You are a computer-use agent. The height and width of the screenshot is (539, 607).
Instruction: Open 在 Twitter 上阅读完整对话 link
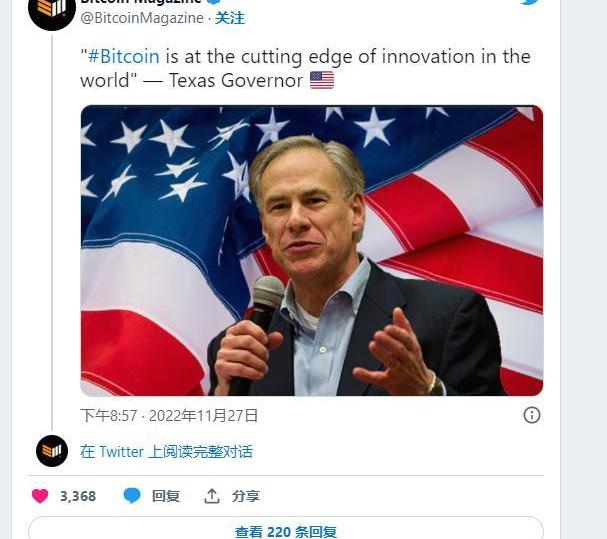coord(166,452)
